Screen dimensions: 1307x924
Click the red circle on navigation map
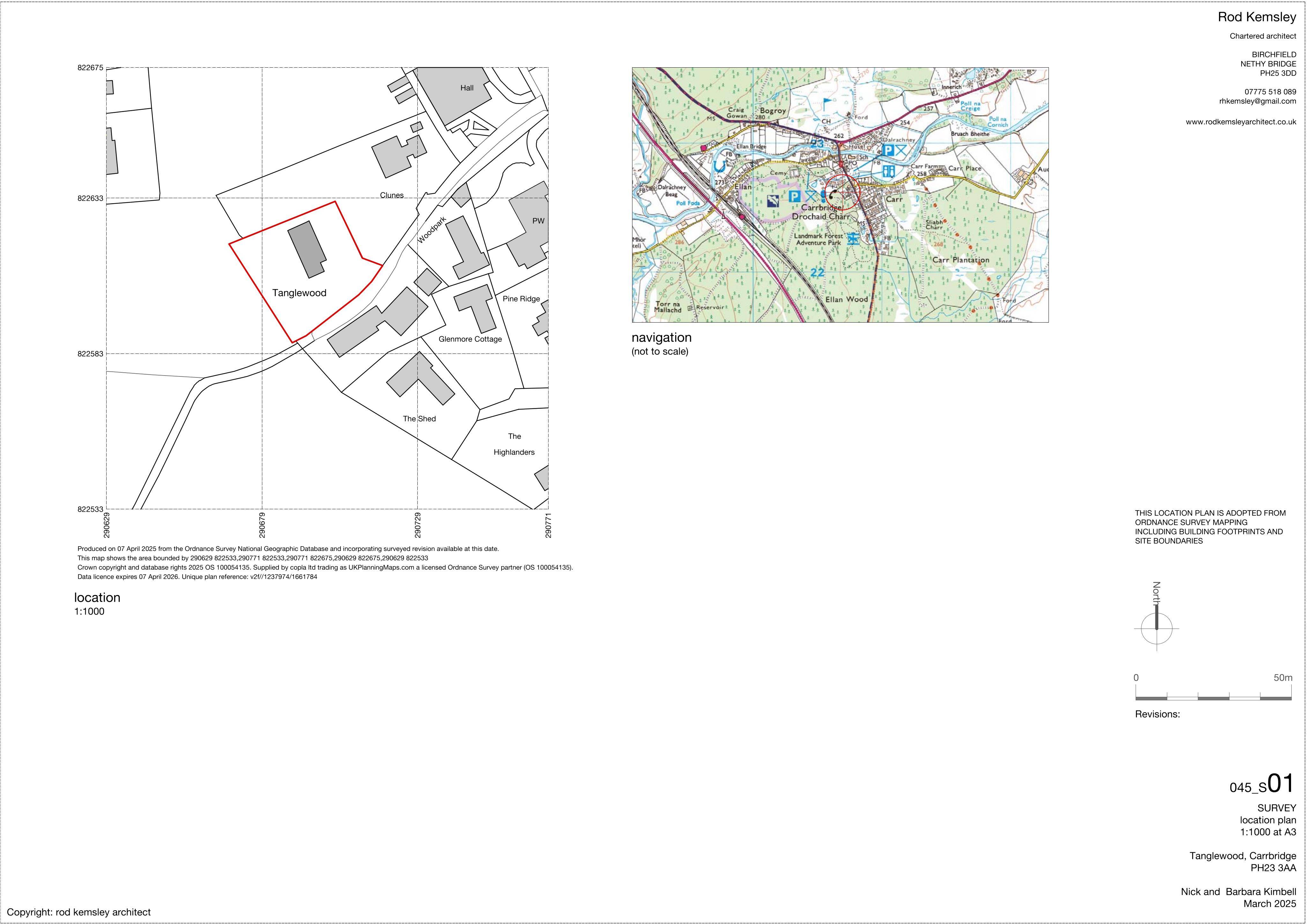coord(842,192)
